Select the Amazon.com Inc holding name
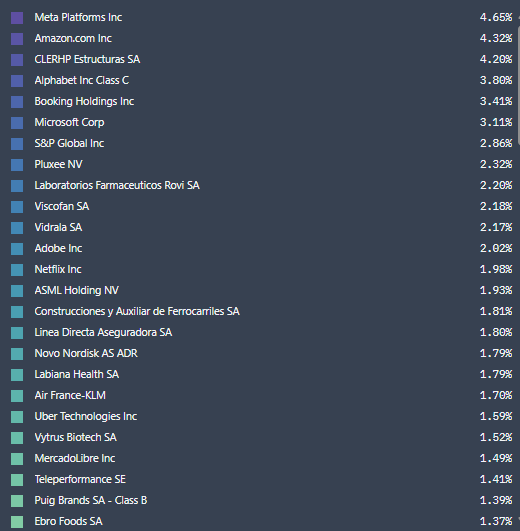Screen dimensions: 520x531 73,38
